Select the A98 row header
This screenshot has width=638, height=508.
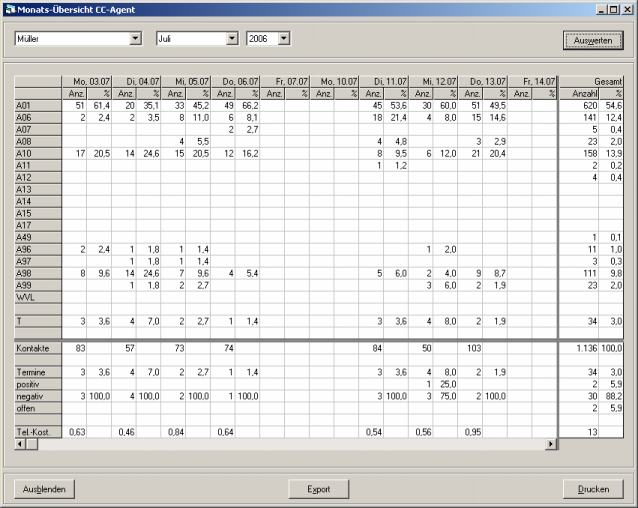[x=37, y=272]
